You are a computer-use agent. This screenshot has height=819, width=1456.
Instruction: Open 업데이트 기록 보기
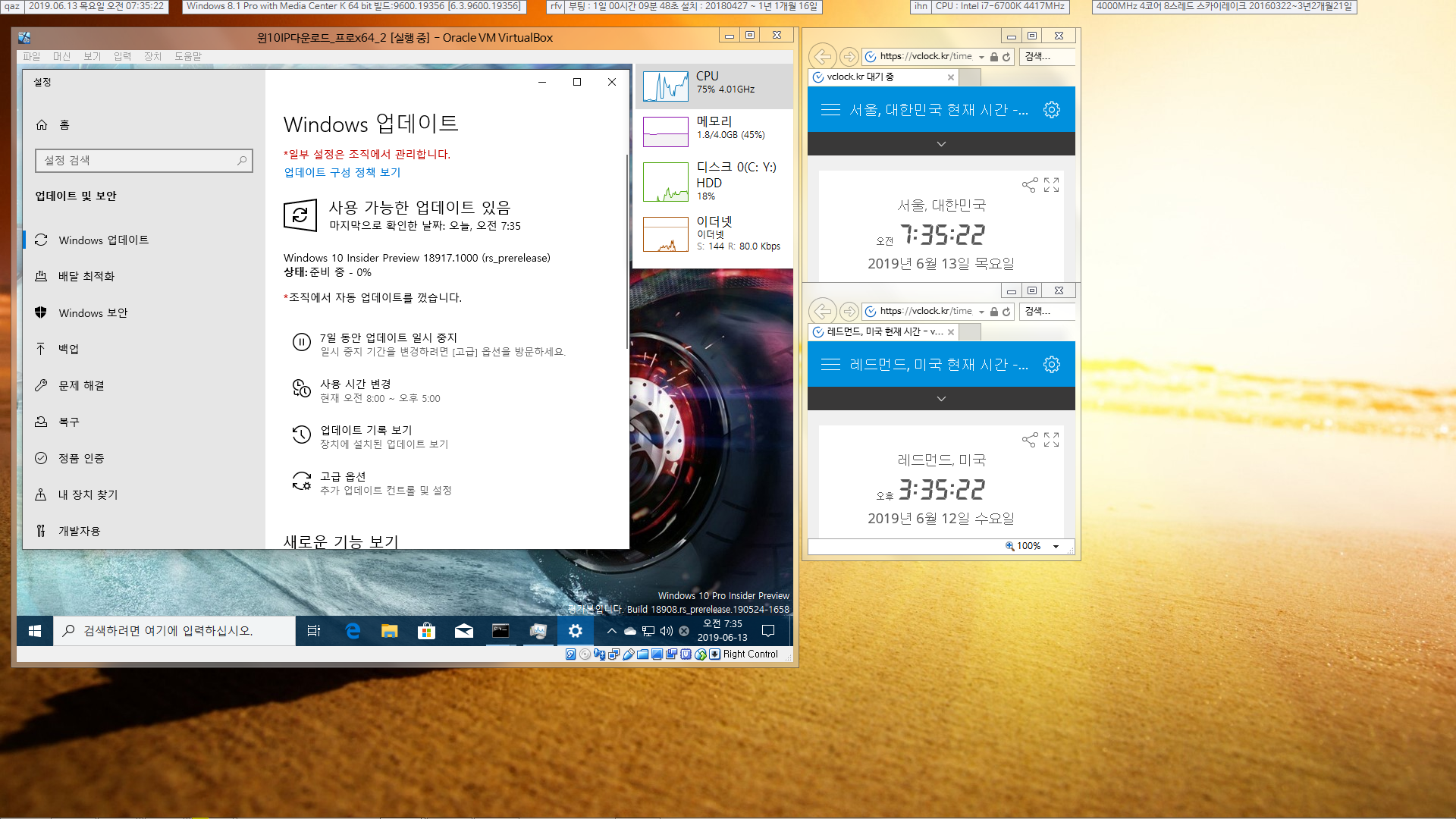coord(370,436)
